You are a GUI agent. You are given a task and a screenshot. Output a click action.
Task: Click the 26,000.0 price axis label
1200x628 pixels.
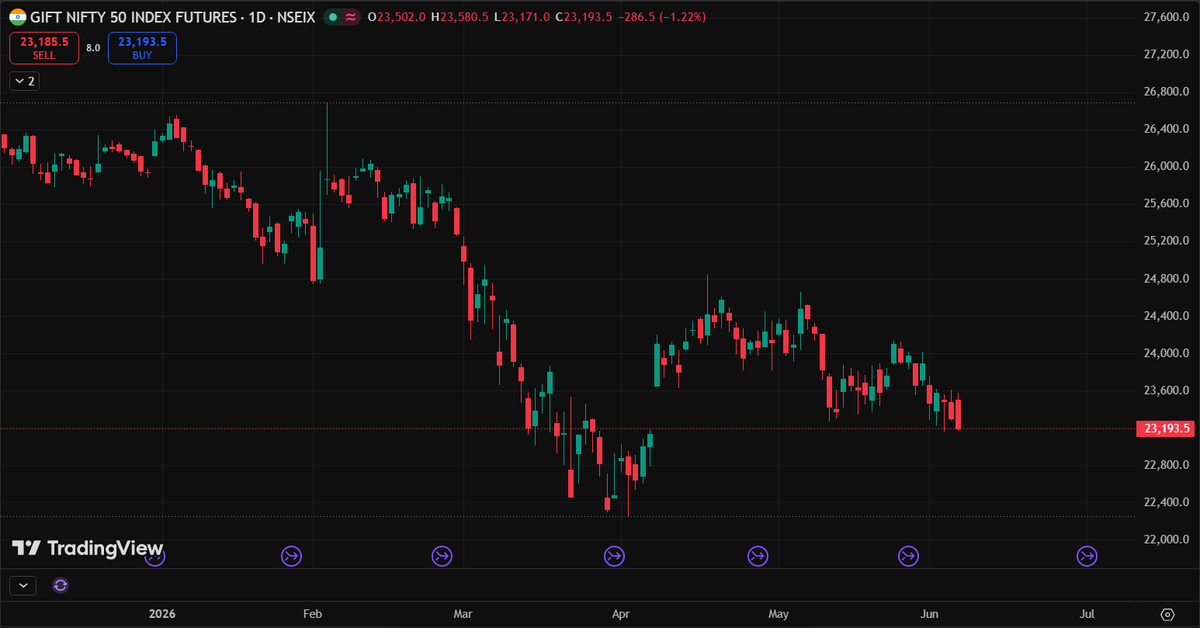1166,166
